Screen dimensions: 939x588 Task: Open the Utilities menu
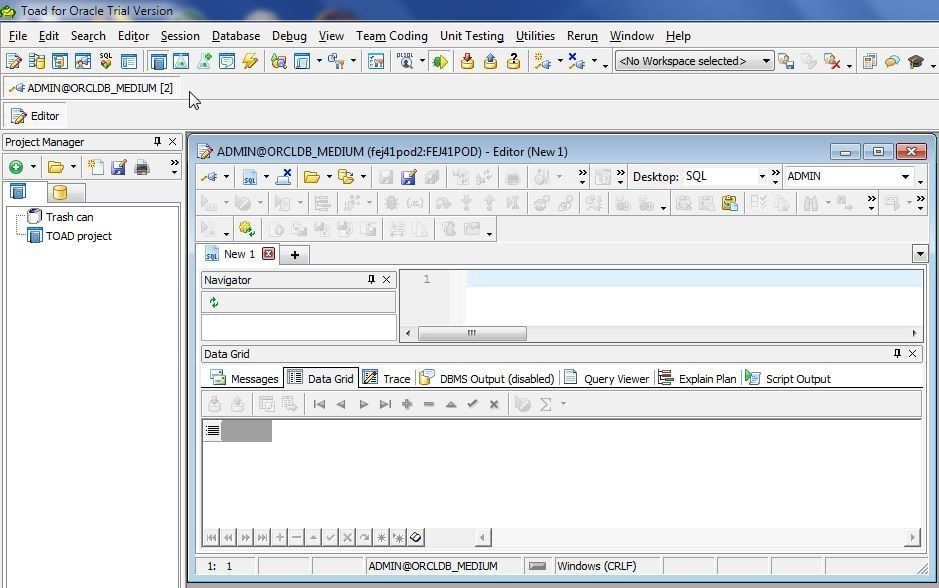coord(535,36)
